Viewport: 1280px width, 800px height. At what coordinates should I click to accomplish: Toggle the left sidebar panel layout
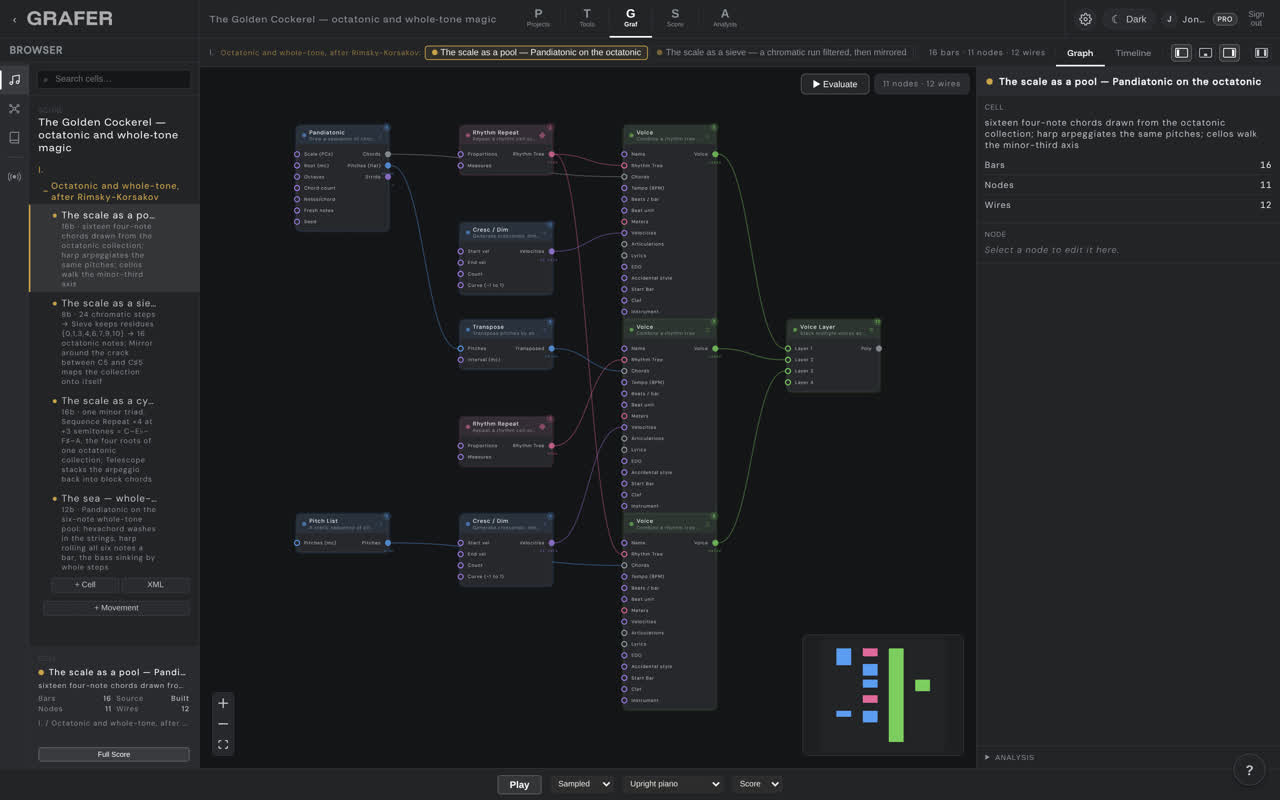(1181, 53)
